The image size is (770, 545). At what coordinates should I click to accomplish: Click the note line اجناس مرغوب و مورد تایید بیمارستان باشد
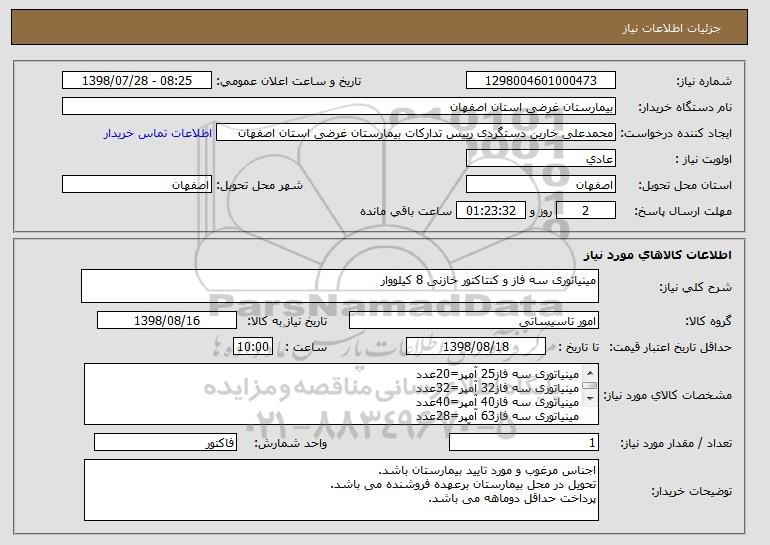click(x=487, y=470)
